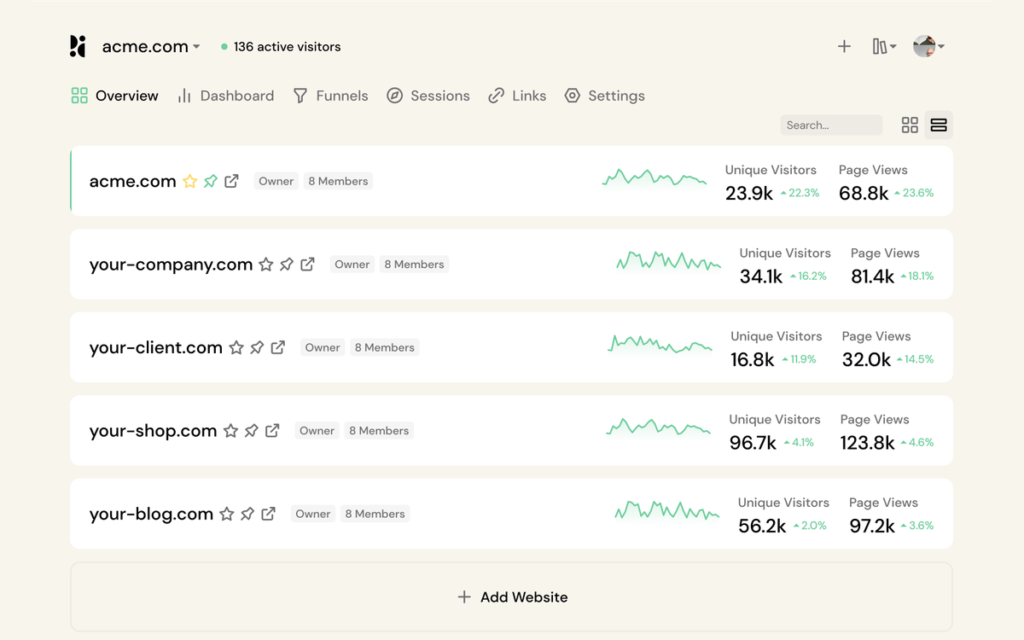Click Owner badge for your-shop.com
Viewport: 1024px width, 640px height.
pos(317,430)
